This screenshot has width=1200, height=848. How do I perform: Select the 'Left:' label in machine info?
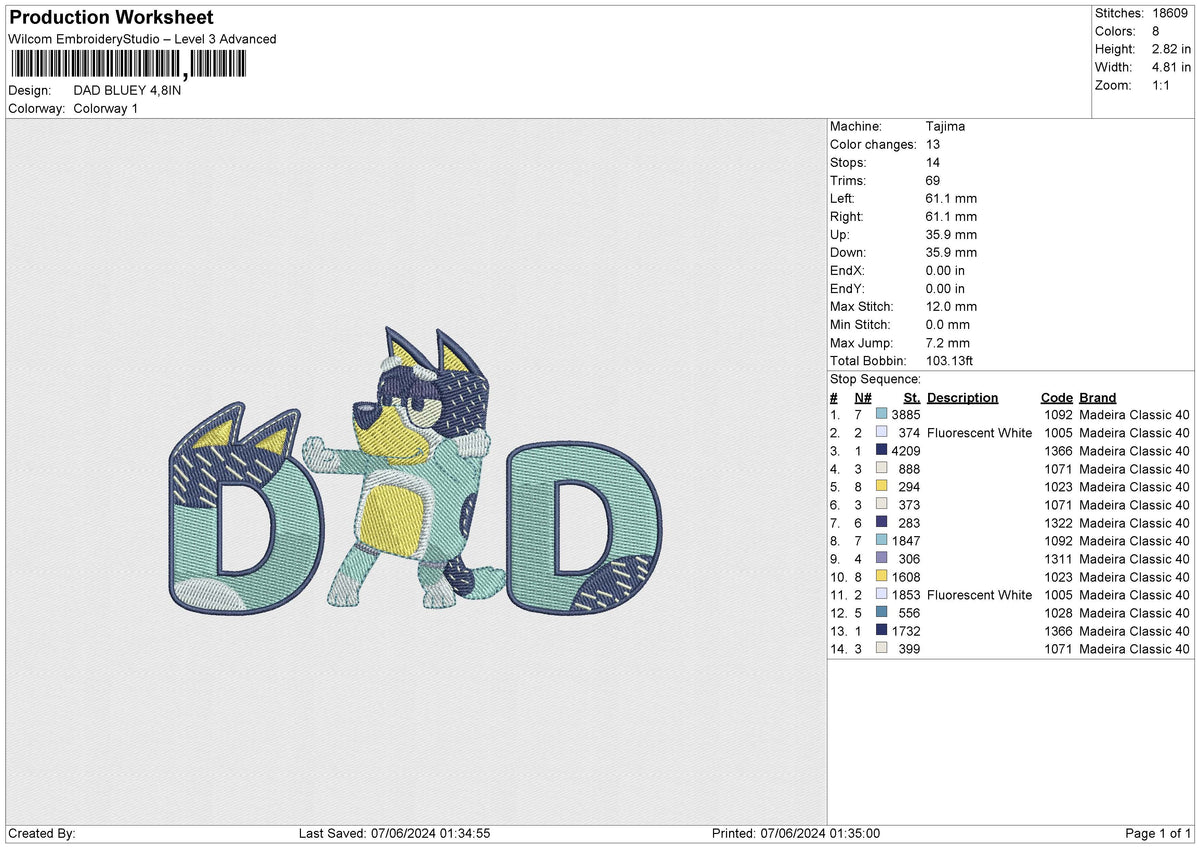[843, 198]
